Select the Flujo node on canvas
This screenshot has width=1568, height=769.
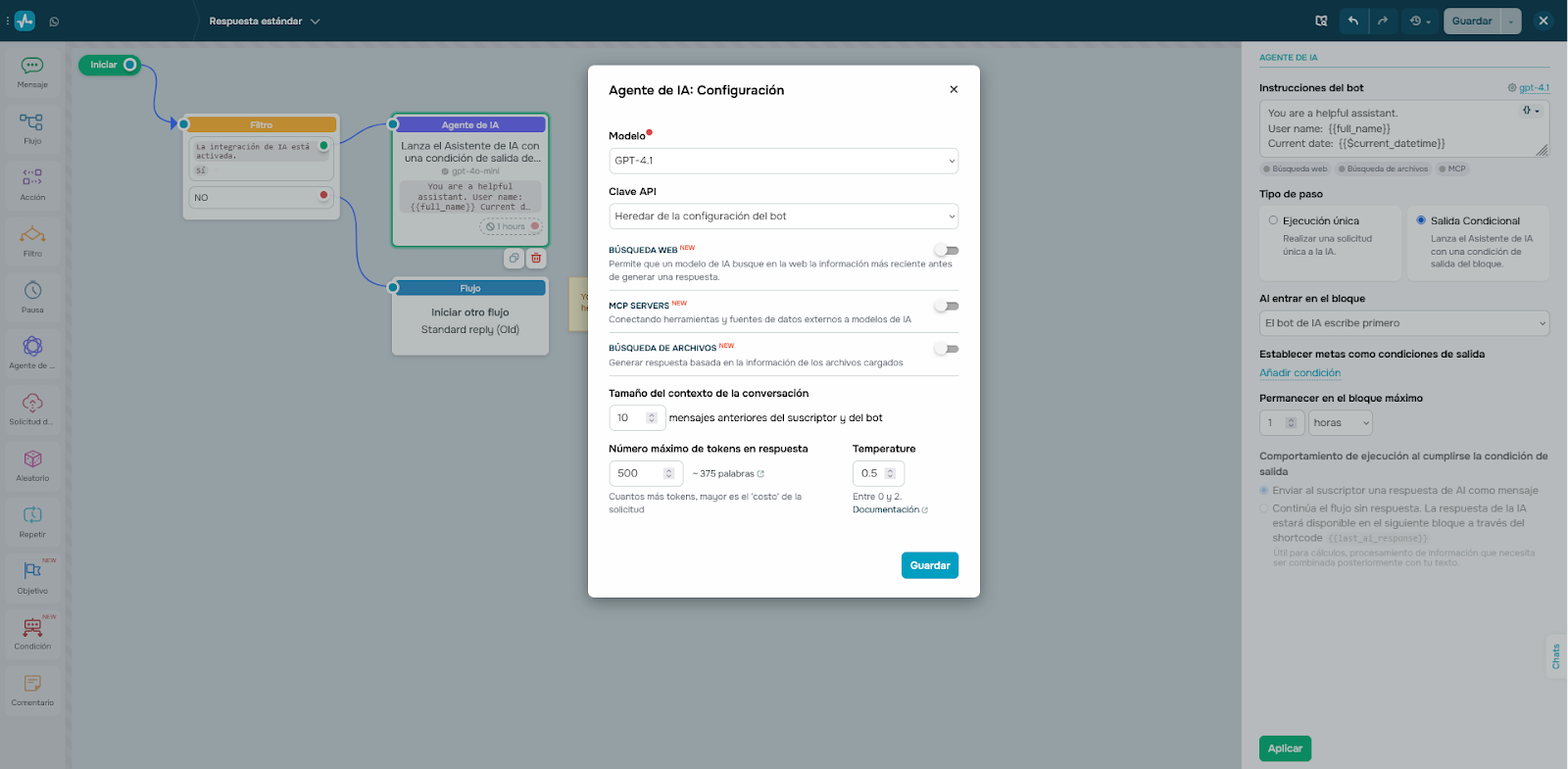click(470, 315)
